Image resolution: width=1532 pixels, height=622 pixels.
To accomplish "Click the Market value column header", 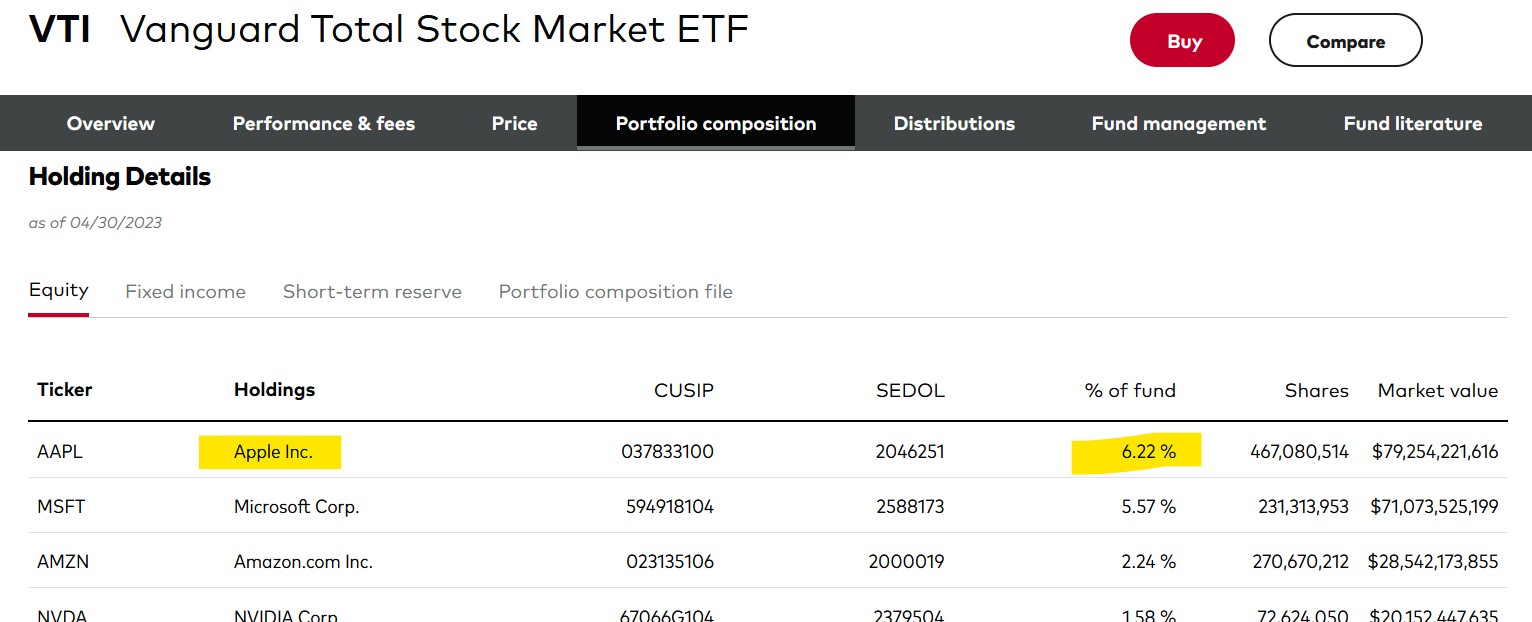I will click(x=1437, y=391).
